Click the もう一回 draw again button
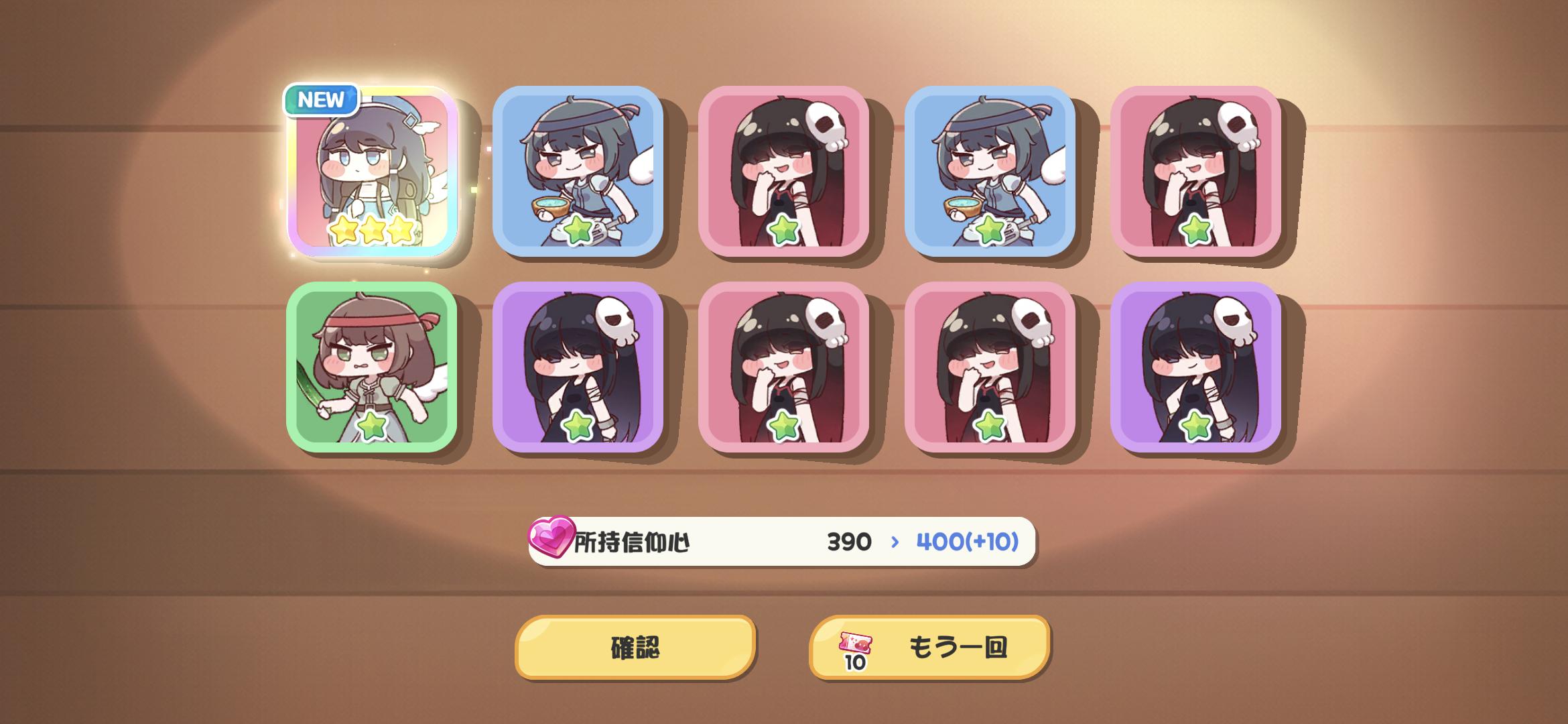Image resolution: width=1568 pixels, height=724 pixels. pyautogui.click(x=929, y=648)
